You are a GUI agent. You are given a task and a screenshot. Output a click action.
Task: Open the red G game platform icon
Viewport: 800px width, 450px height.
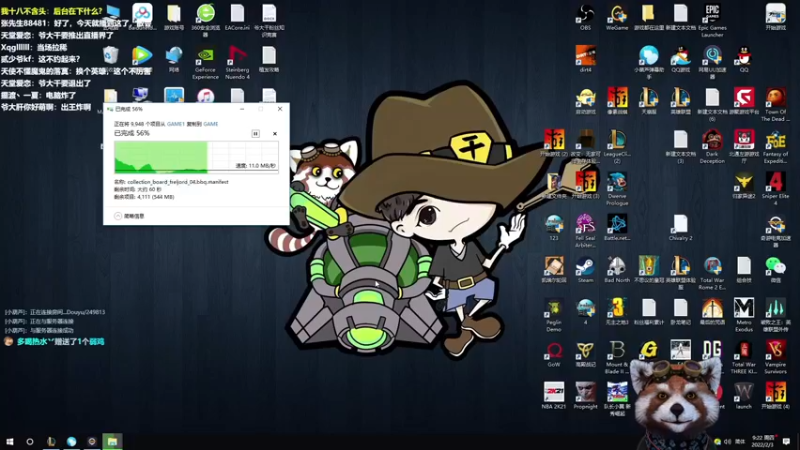[x=744, y=98]
